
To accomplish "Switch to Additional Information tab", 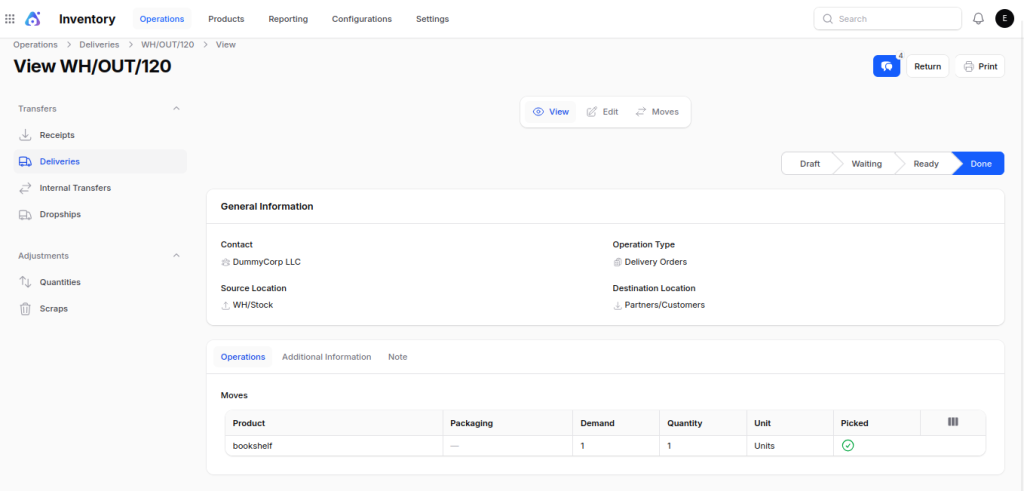I will [x=327, y=357].
